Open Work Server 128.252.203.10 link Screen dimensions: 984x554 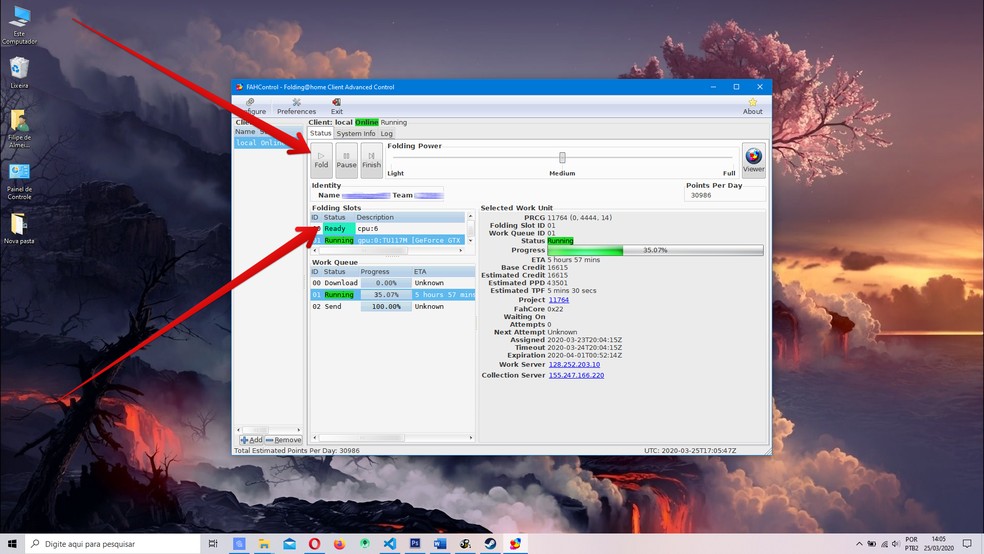tap(574, 365)
